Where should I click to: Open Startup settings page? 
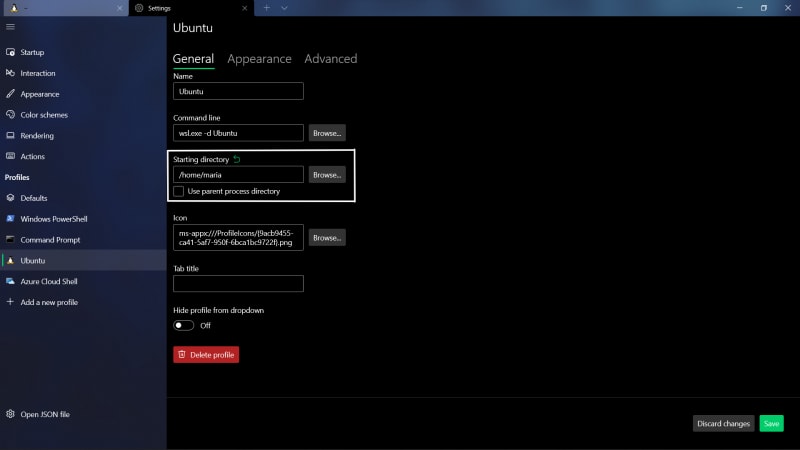(83, 52)
